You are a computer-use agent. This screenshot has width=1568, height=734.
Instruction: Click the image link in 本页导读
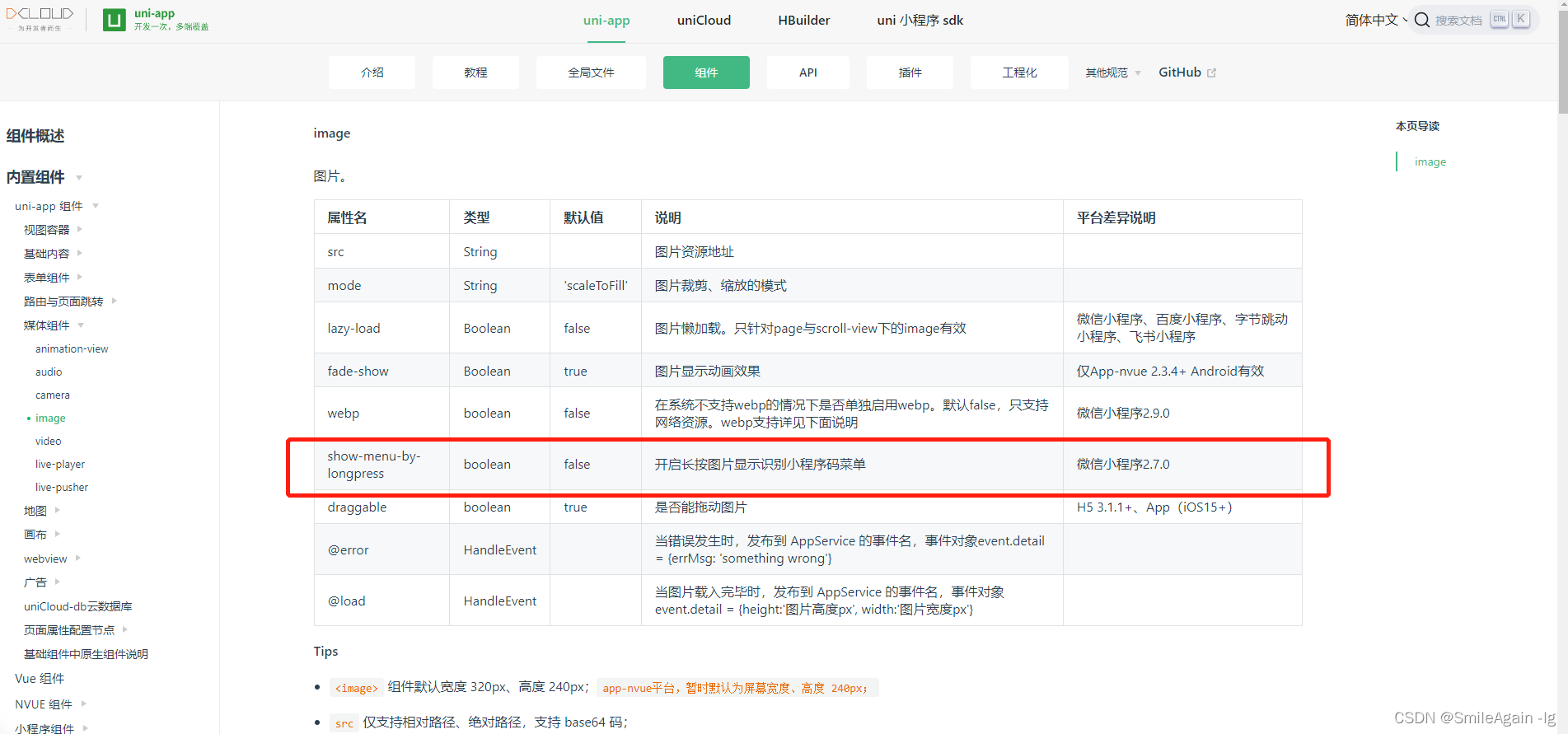[1430, 161]
